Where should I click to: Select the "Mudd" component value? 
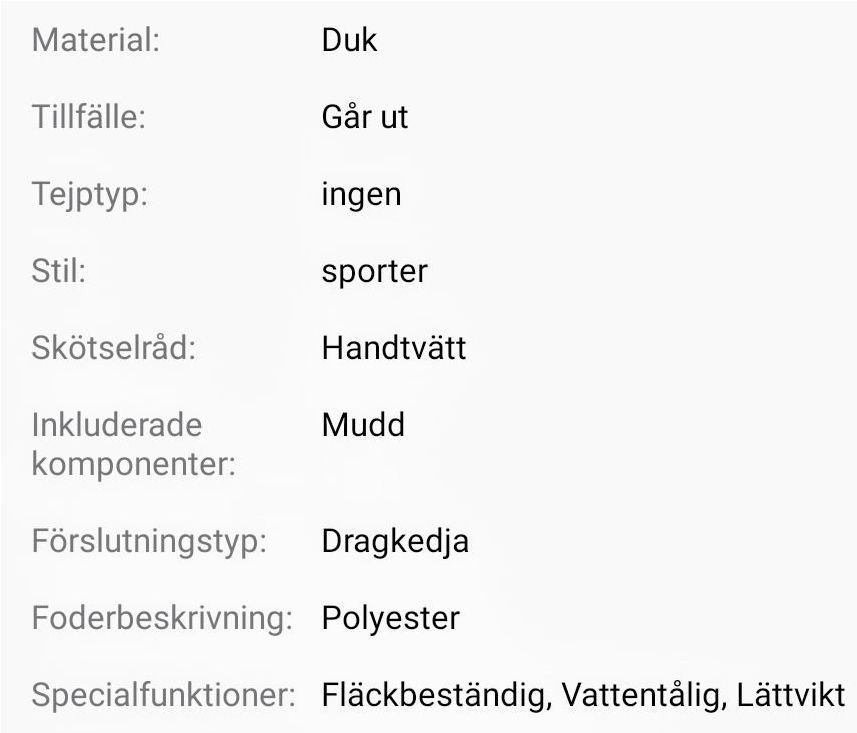(x=363, y=425)
